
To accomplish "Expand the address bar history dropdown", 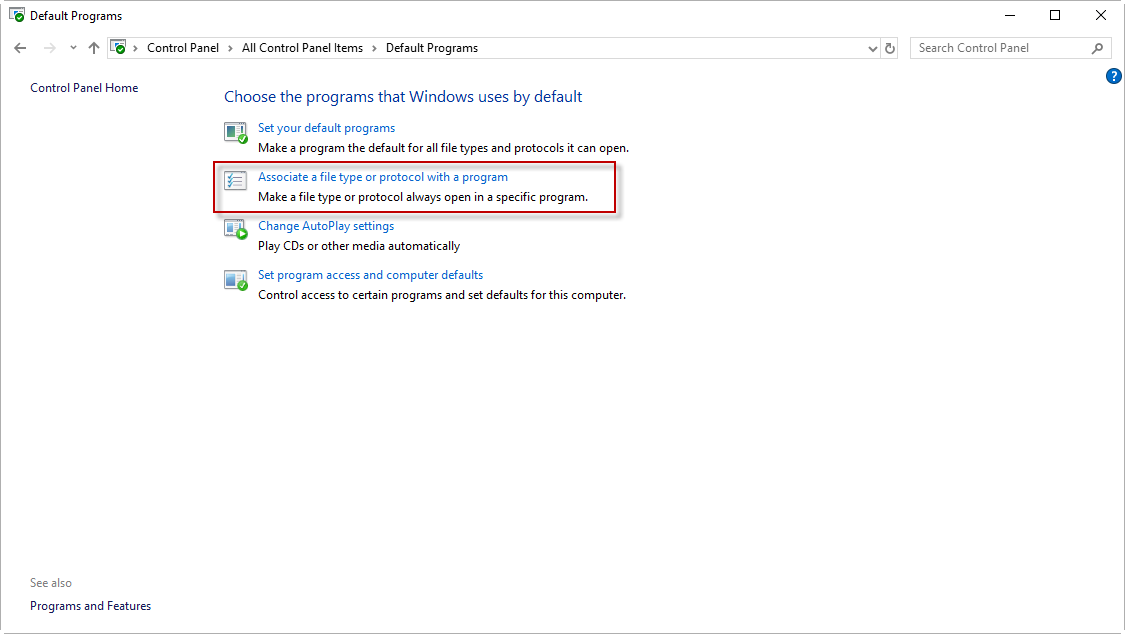I will click(872, 49).
